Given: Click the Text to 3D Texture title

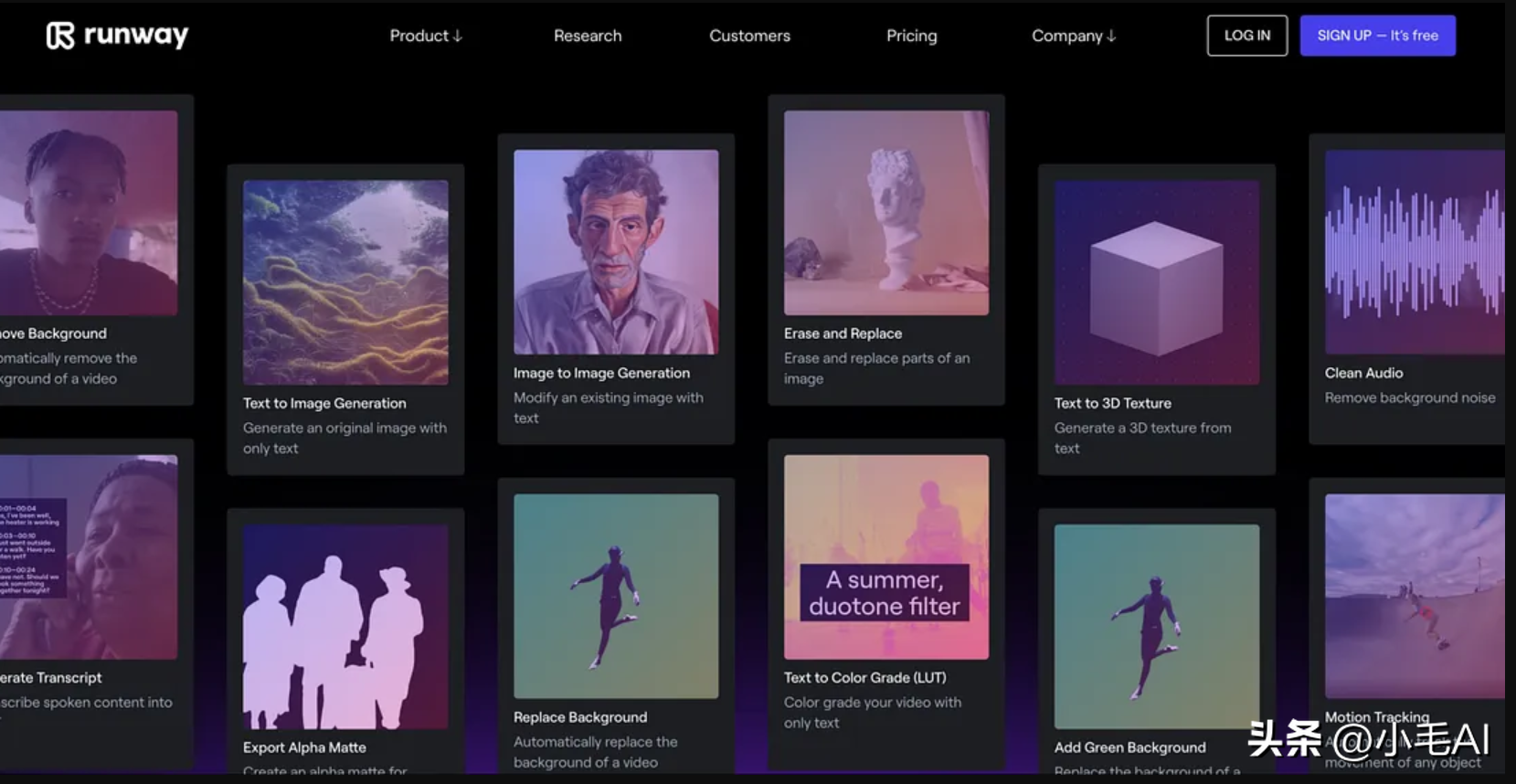Looking at the screenshot, I should click(x=1112, y=403).
